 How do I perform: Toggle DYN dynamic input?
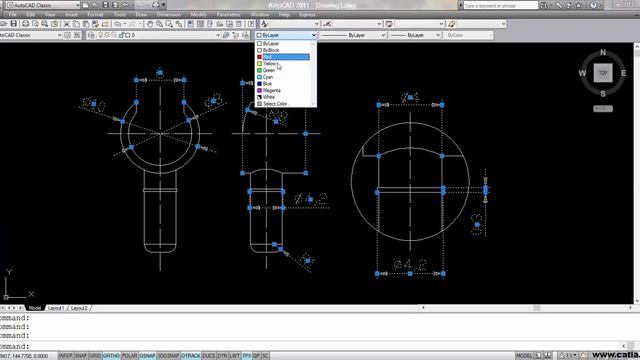pyautogui.click(x=222, y=356)
